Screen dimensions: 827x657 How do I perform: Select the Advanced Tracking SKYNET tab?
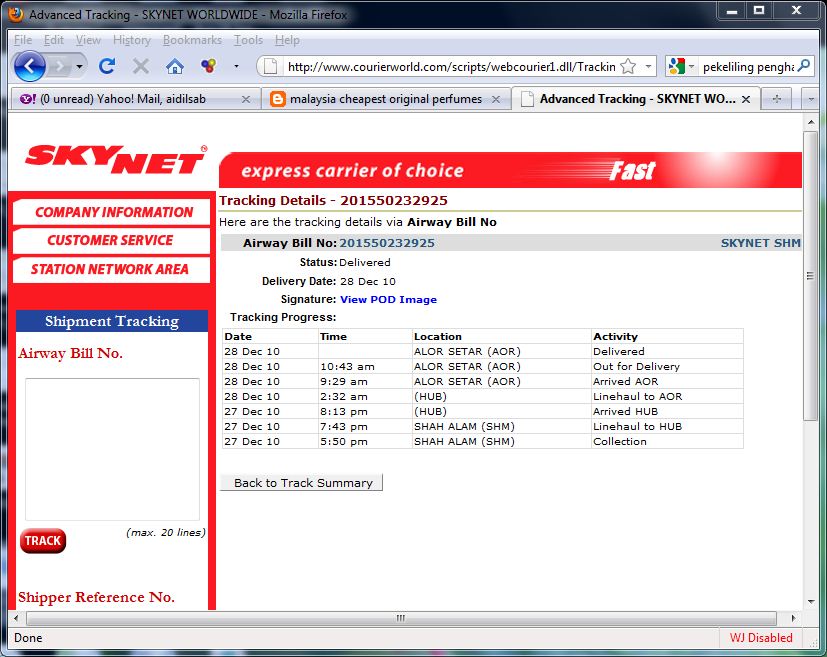point(636,99)
